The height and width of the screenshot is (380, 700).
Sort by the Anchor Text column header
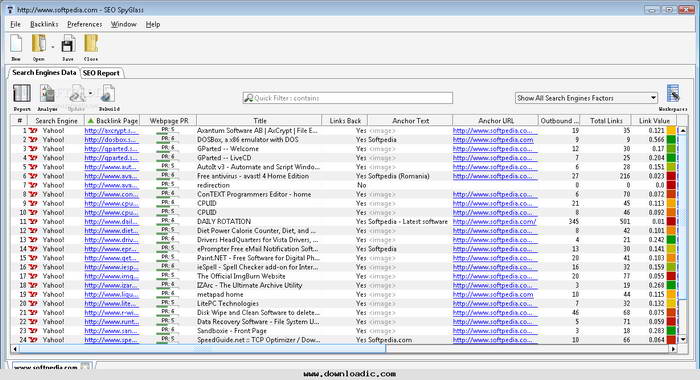coord(410,121)
